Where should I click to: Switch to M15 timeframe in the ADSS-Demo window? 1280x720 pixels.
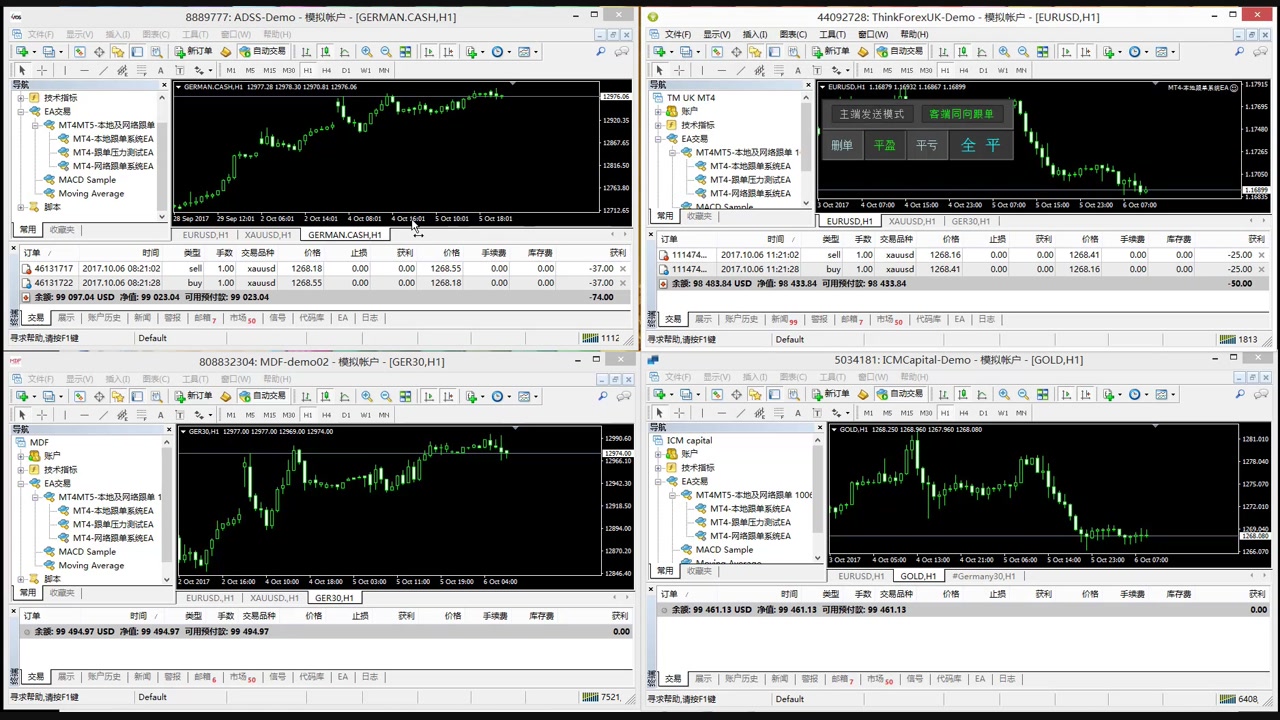(x=269, y=70)
